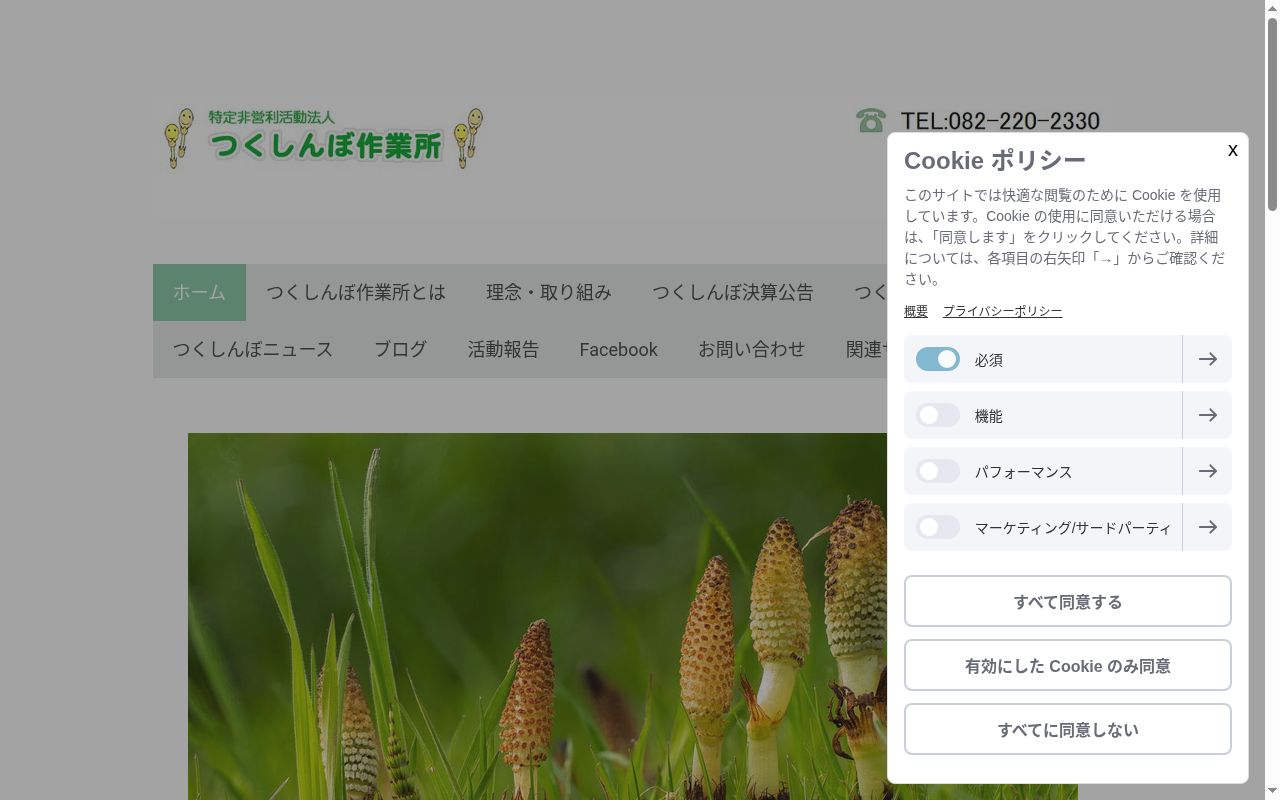The height and width of the screenshot is (800, 1280).
Task: Open つくしんぼ決算公告 menu item
Action: (733, 292)
